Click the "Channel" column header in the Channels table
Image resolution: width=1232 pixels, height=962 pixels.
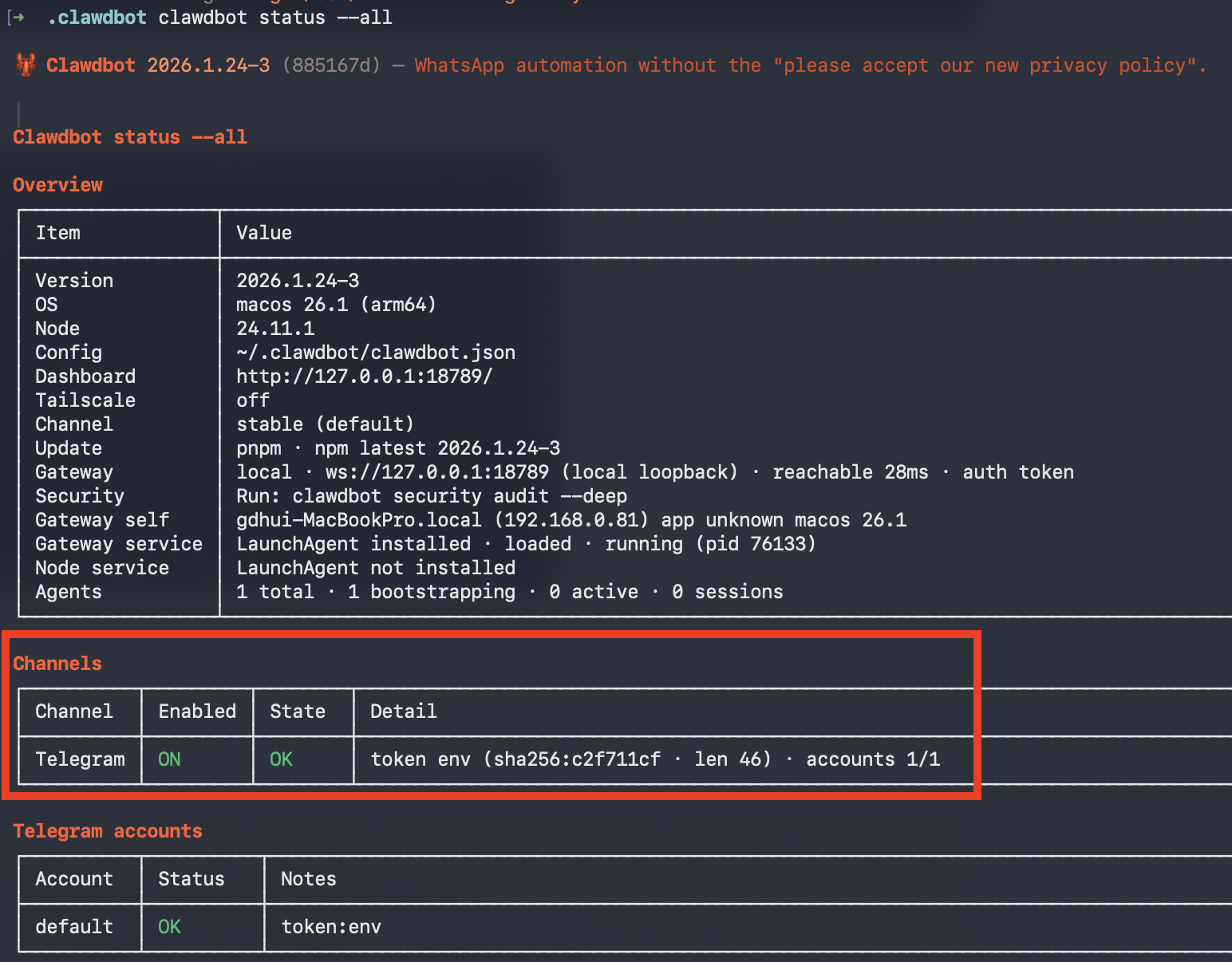pyautogui.click(x=74, y=712)
